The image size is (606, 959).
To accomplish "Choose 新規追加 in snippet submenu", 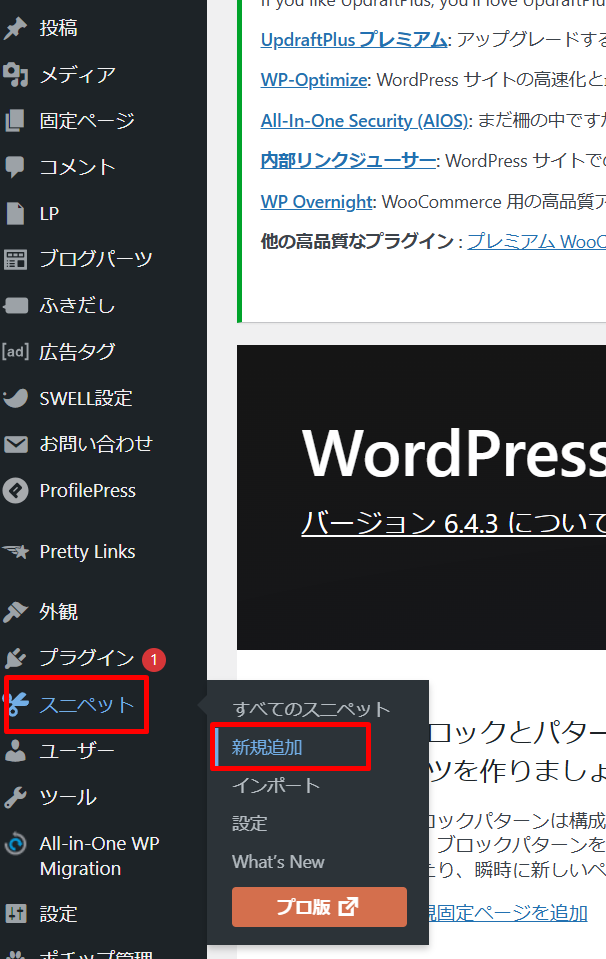I will coord(267,747).
